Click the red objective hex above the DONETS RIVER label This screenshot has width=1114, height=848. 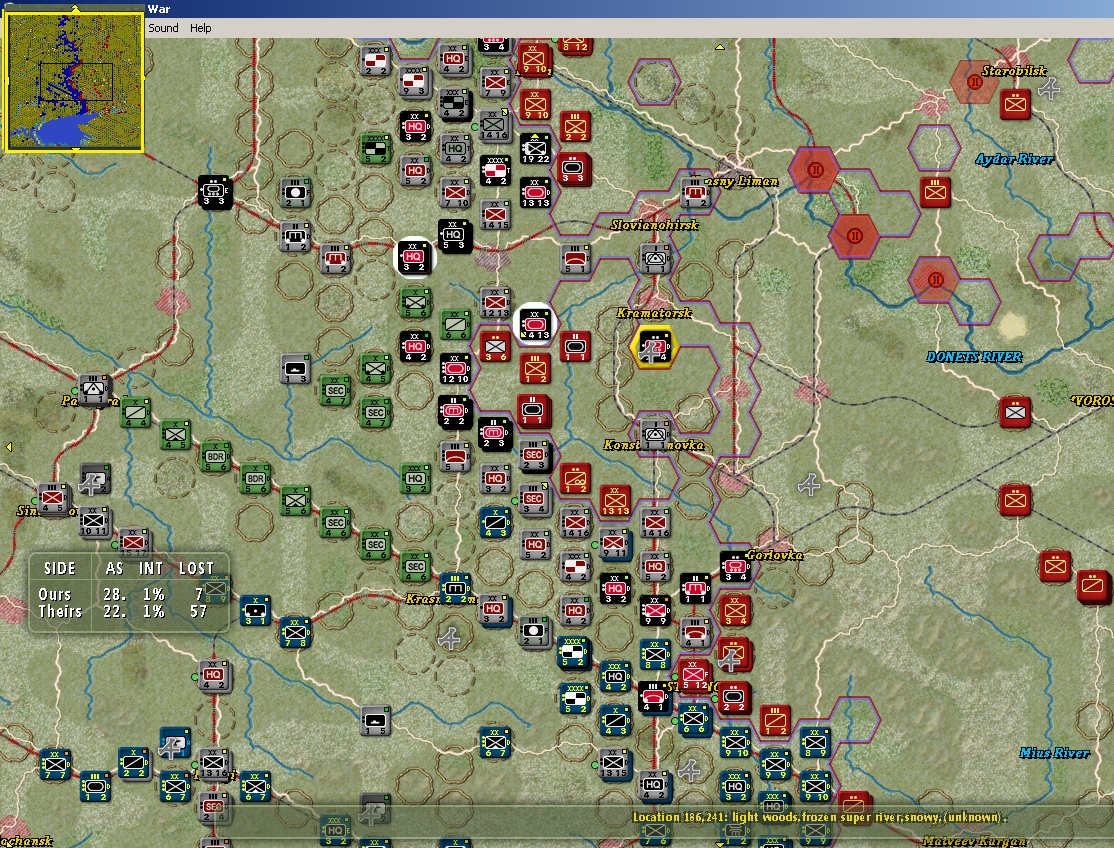tap(936, 280)
